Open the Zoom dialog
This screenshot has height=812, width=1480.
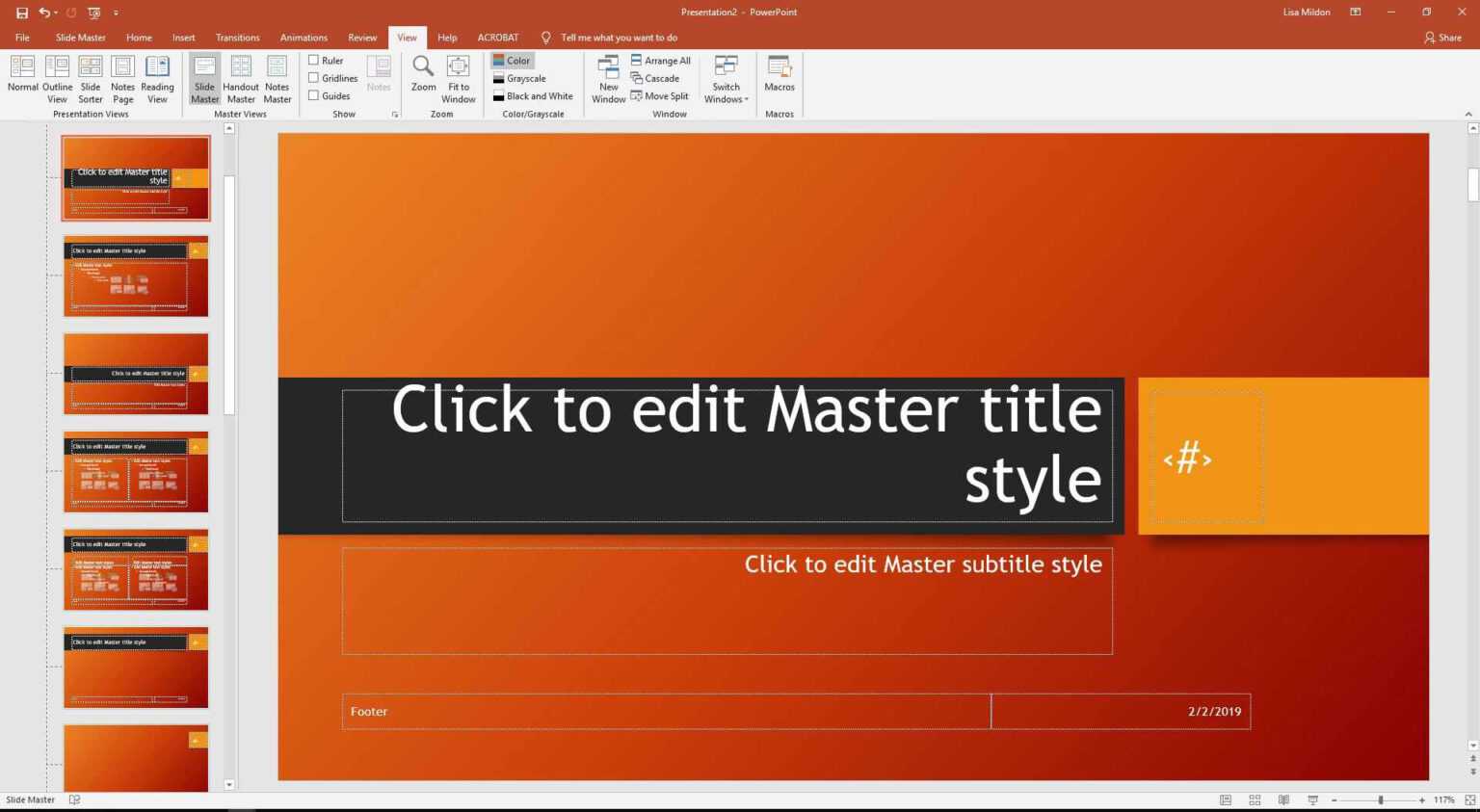(x=423, y=77)
